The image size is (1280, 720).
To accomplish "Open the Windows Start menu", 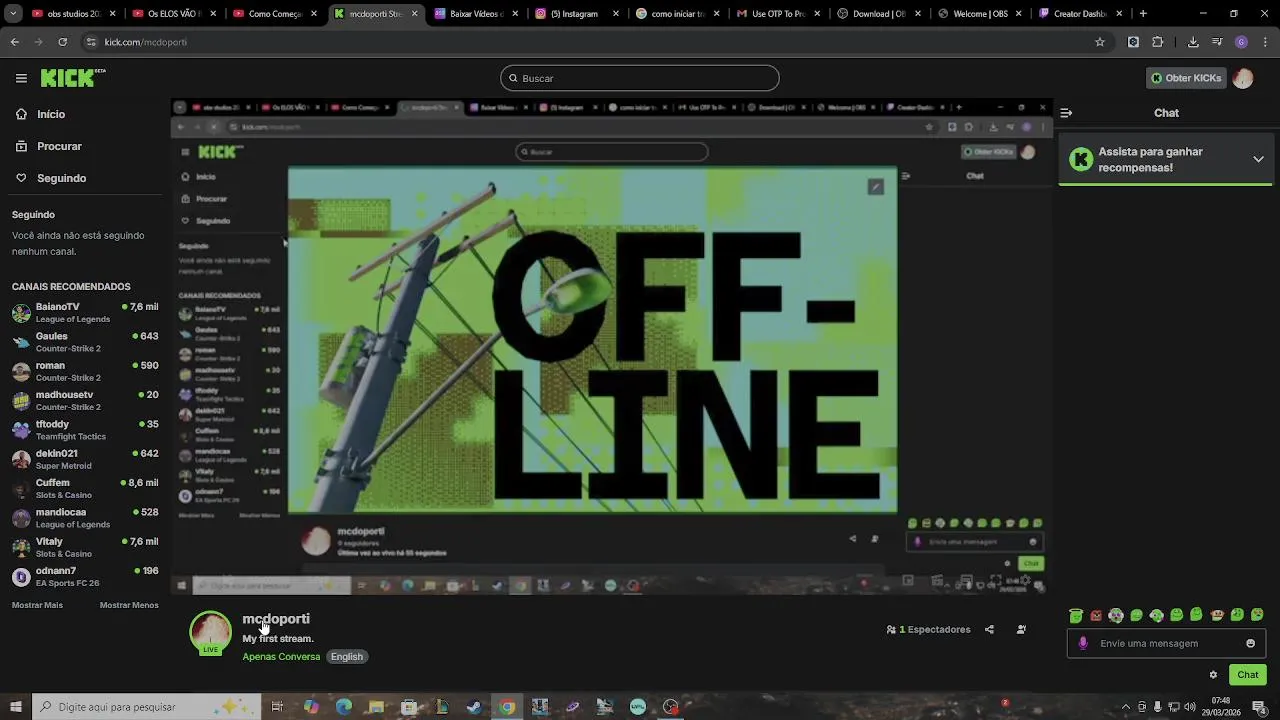I will (x=15, y=707).
